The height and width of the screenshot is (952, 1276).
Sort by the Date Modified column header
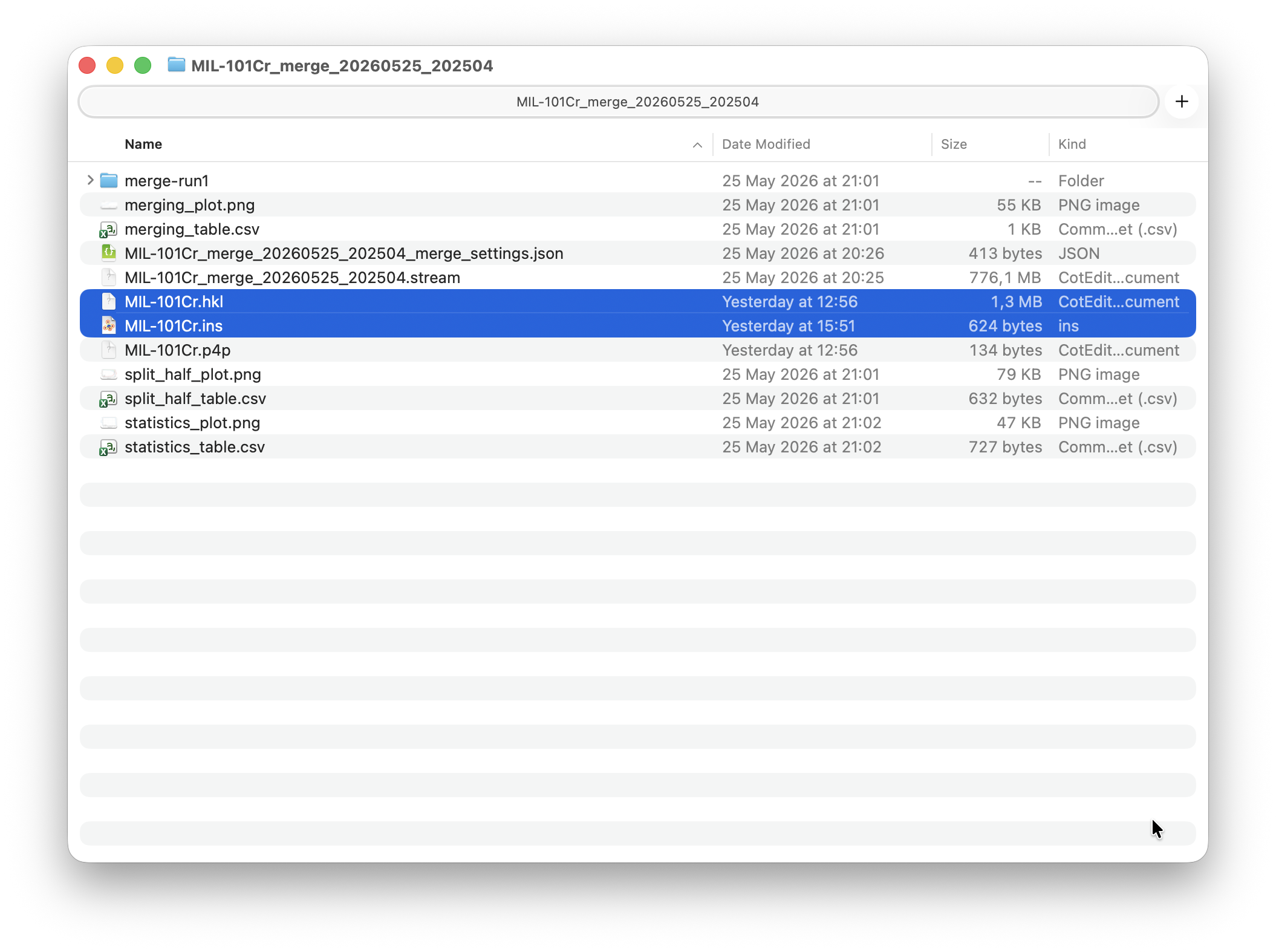(766, 144)
